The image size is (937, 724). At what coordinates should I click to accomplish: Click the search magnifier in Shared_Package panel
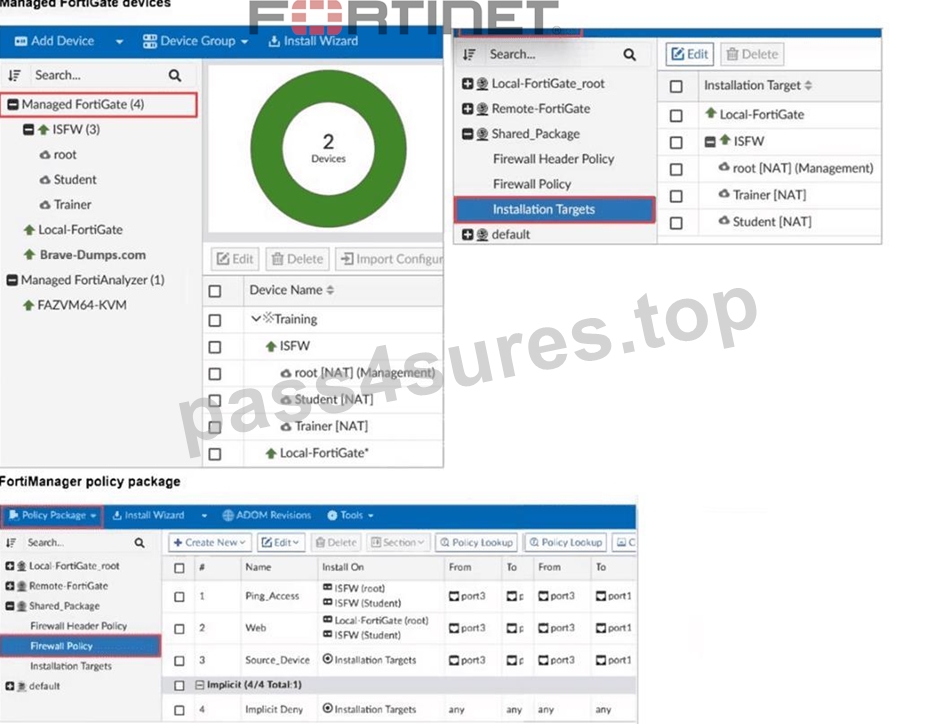tap(629, 54)
